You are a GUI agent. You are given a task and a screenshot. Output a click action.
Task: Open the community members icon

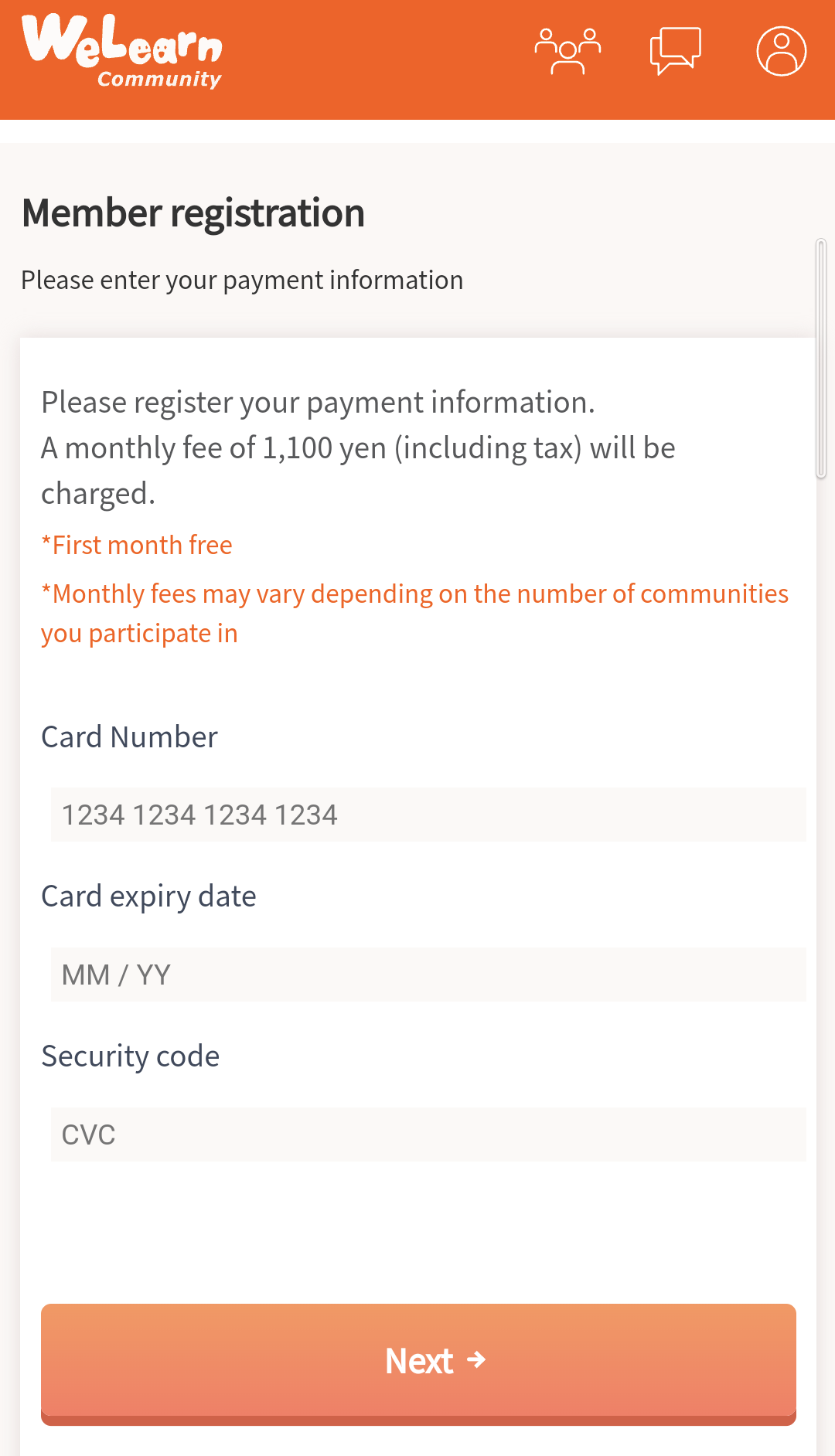coord(567,52)
